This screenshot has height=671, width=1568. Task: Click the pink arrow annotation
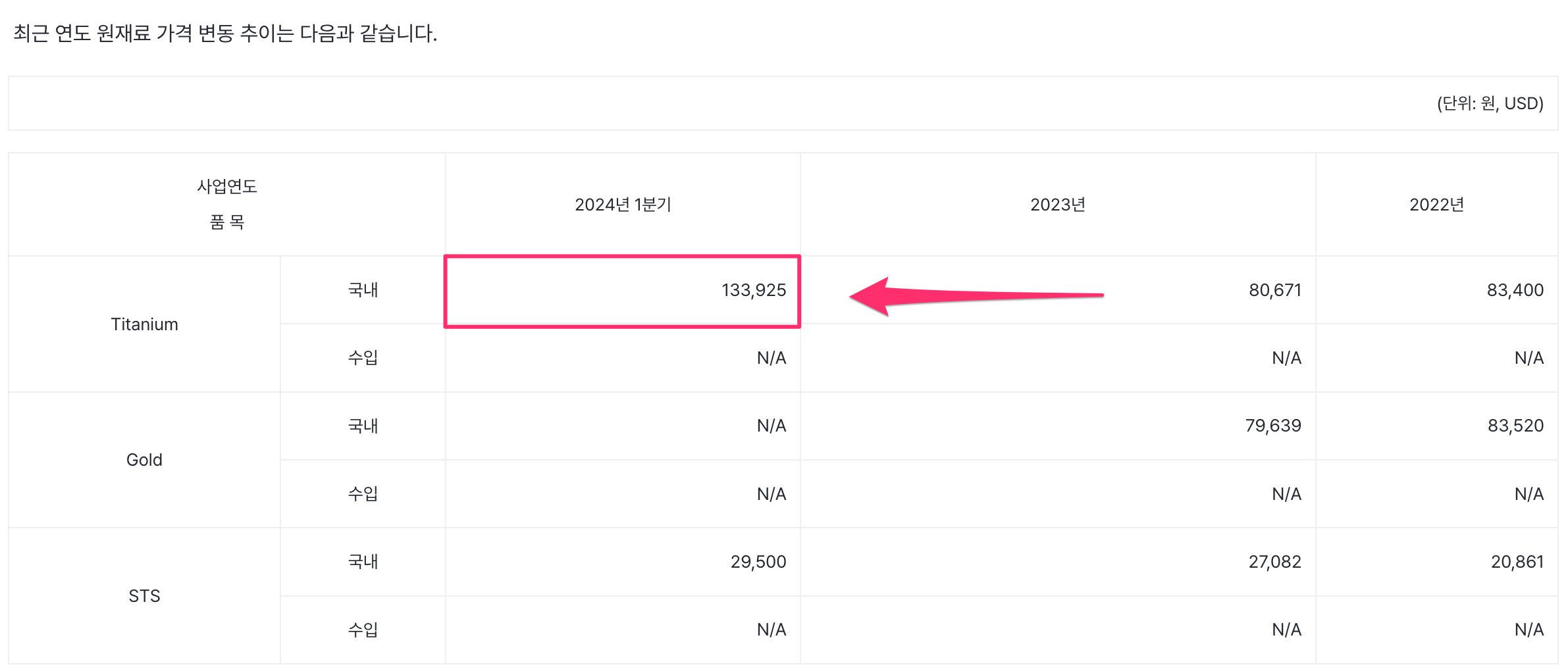pos(974,295)
